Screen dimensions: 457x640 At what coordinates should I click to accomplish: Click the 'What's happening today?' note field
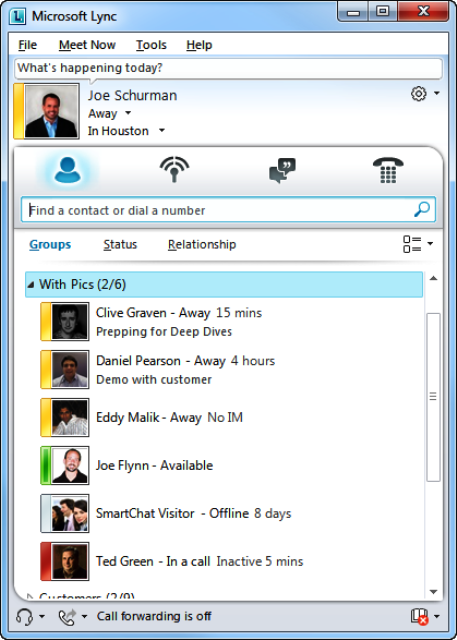click(228, 68)
